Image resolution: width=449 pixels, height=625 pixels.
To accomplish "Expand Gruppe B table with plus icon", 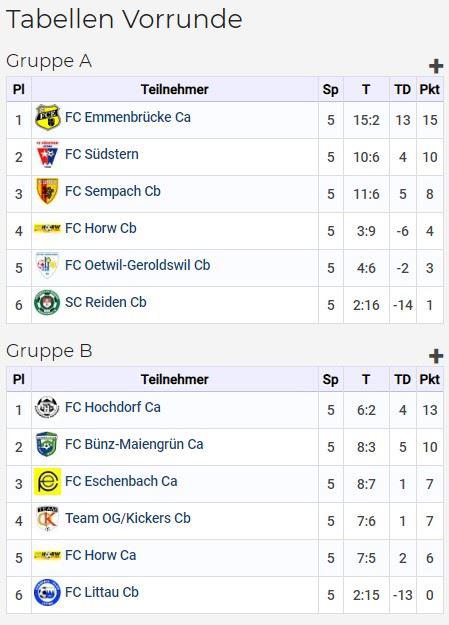I will click(436, 356).
